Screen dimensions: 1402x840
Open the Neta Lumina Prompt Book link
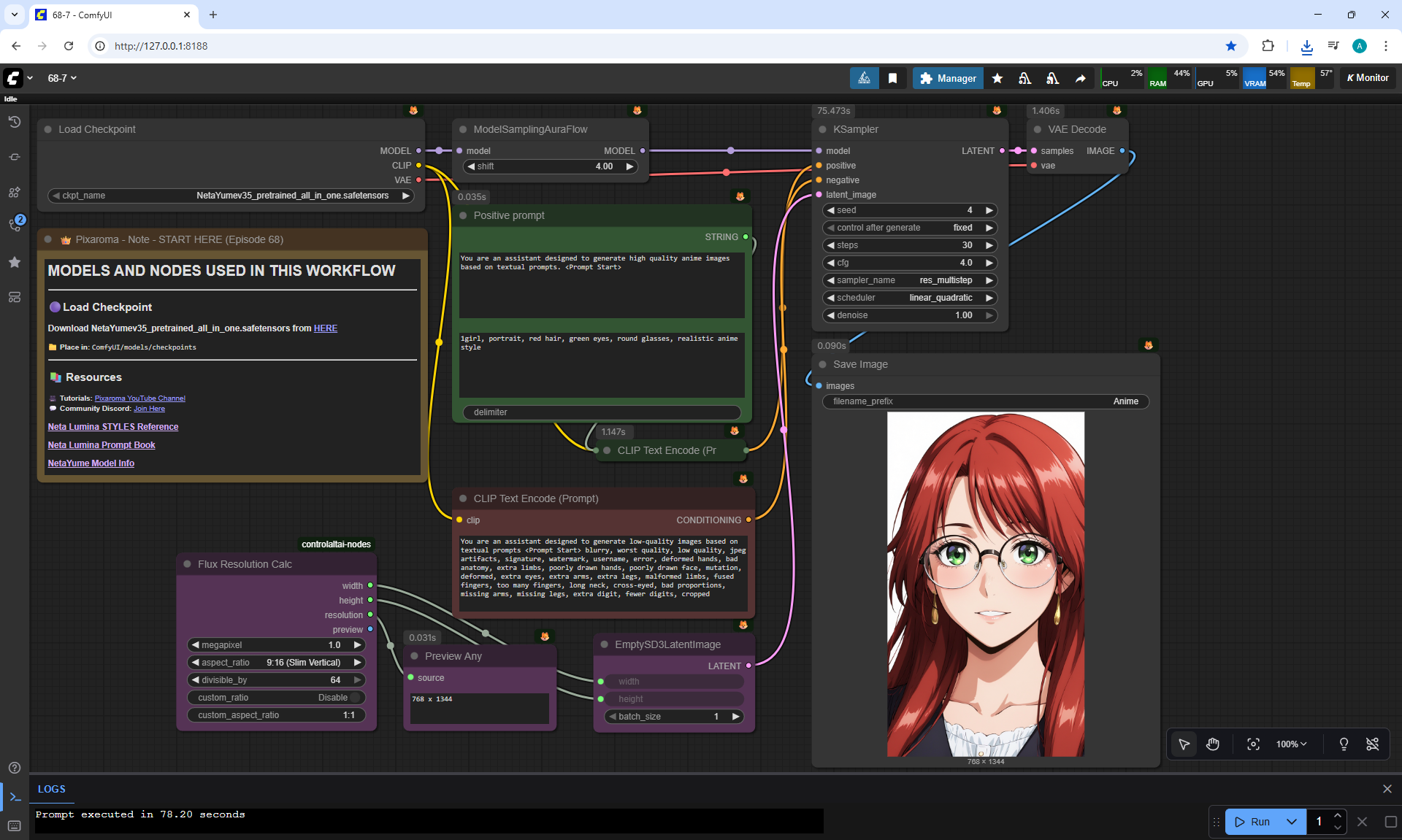[x=101, y=445]
